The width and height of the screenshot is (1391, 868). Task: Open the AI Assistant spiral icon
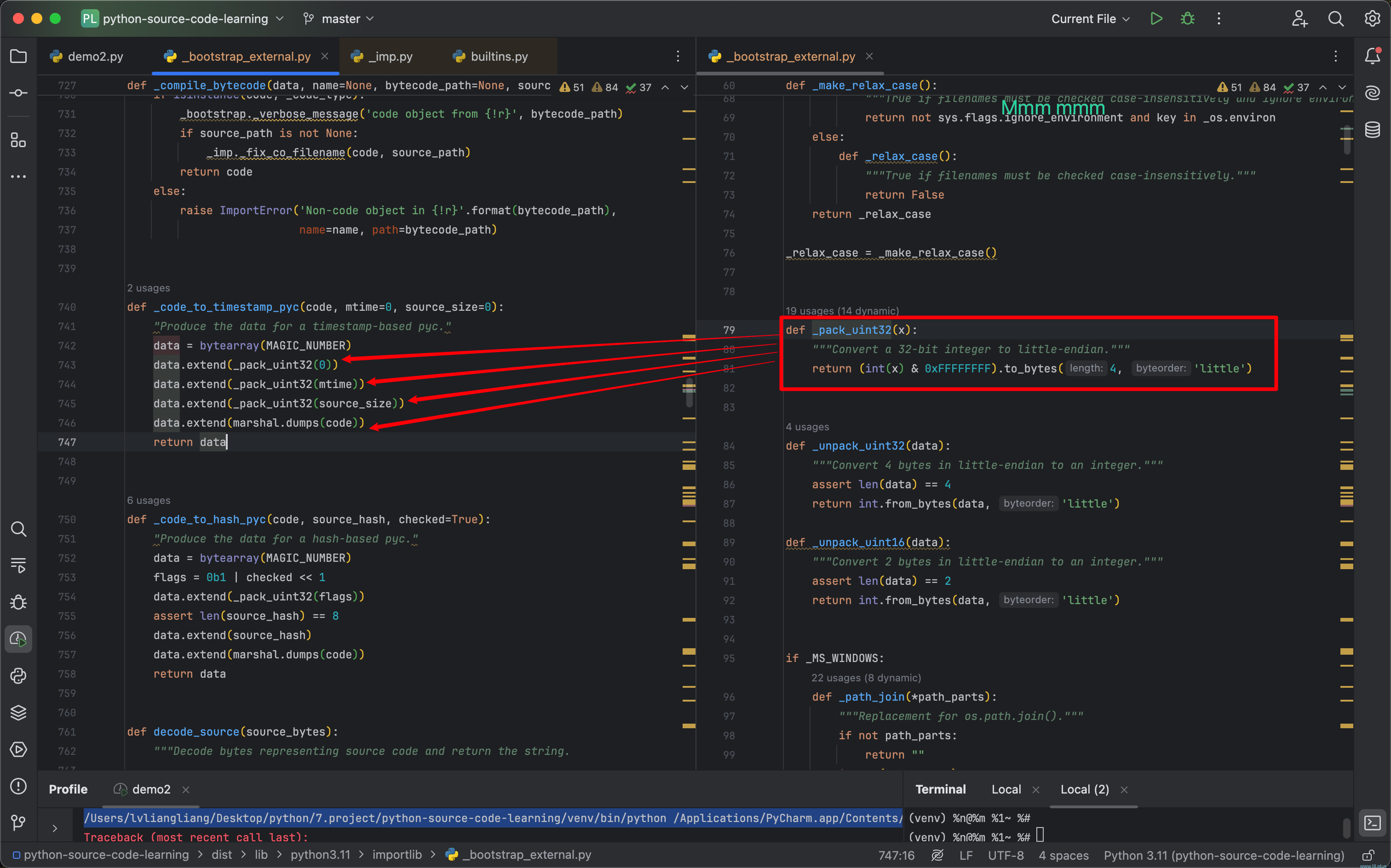coord(1373,93)
